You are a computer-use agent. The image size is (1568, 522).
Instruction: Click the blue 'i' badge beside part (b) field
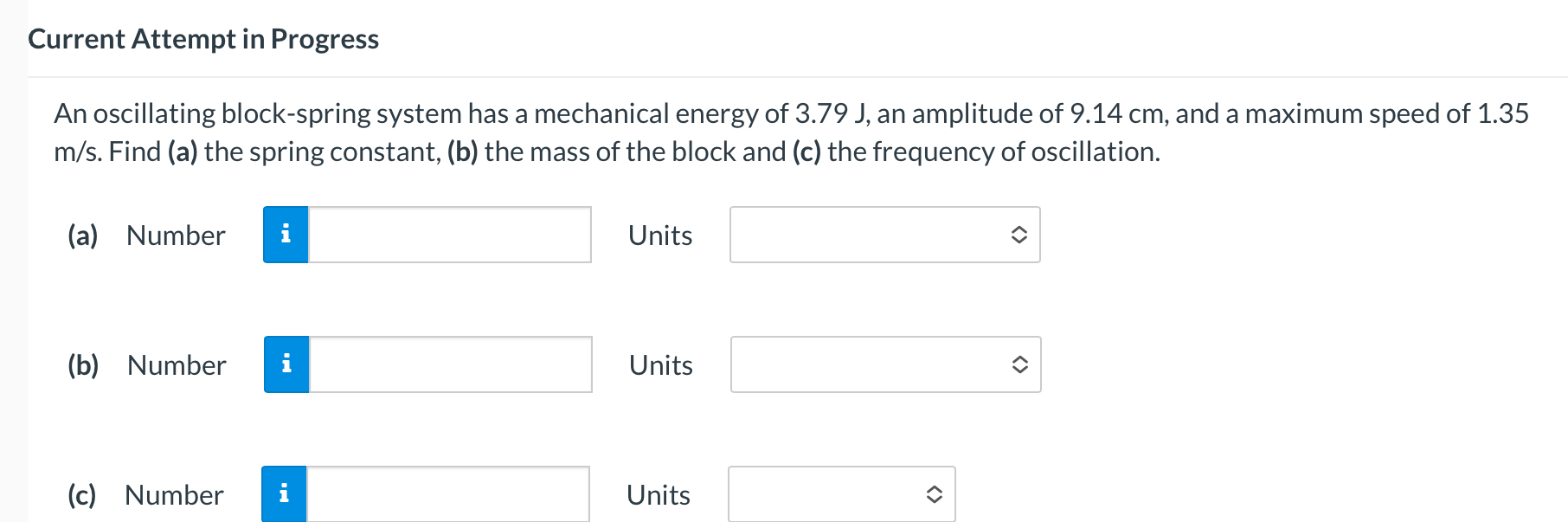pyautogui.click(x=285, y=364)
